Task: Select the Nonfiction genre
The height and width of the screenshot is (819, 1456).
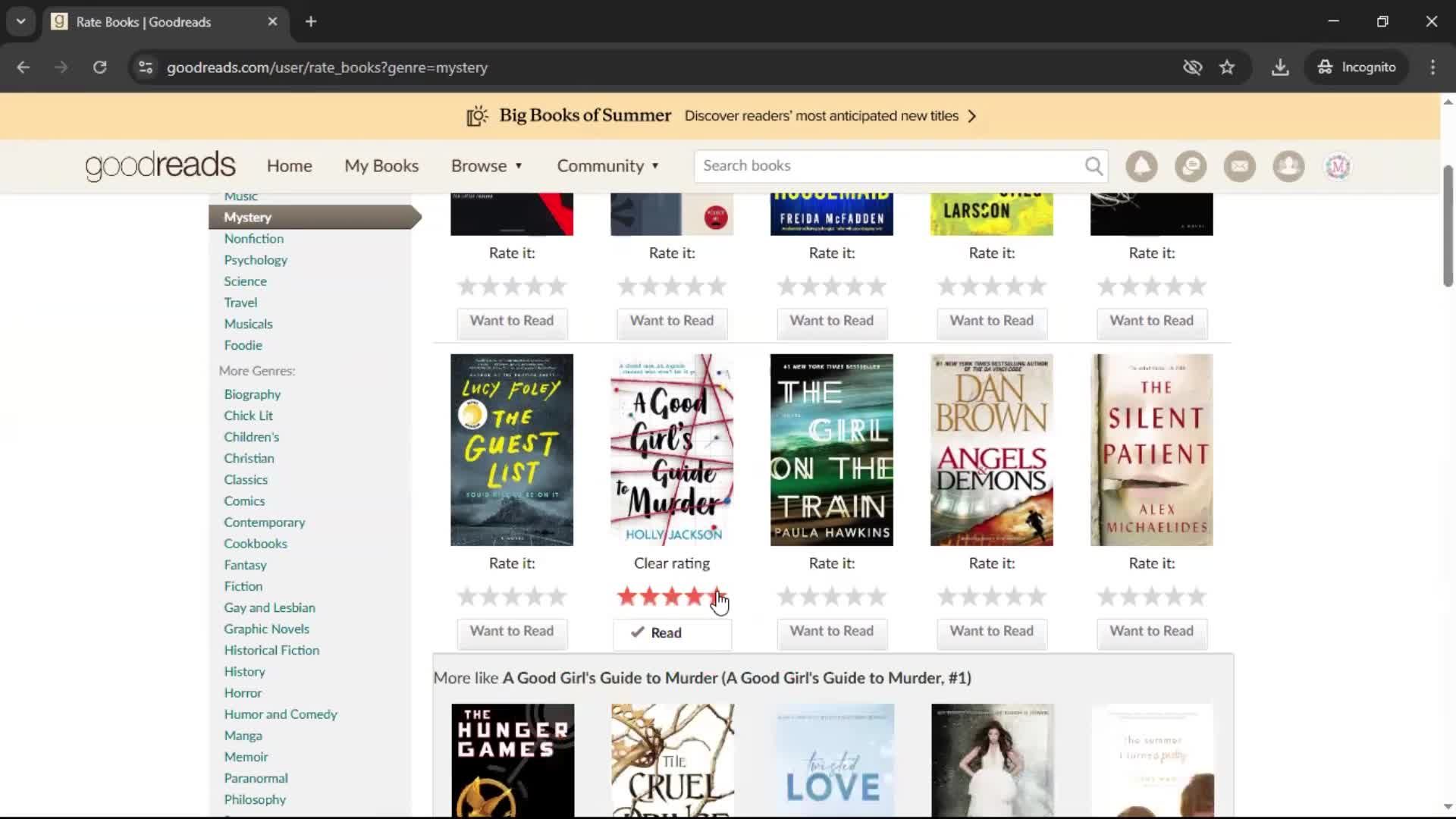Action: coord(253,238)
